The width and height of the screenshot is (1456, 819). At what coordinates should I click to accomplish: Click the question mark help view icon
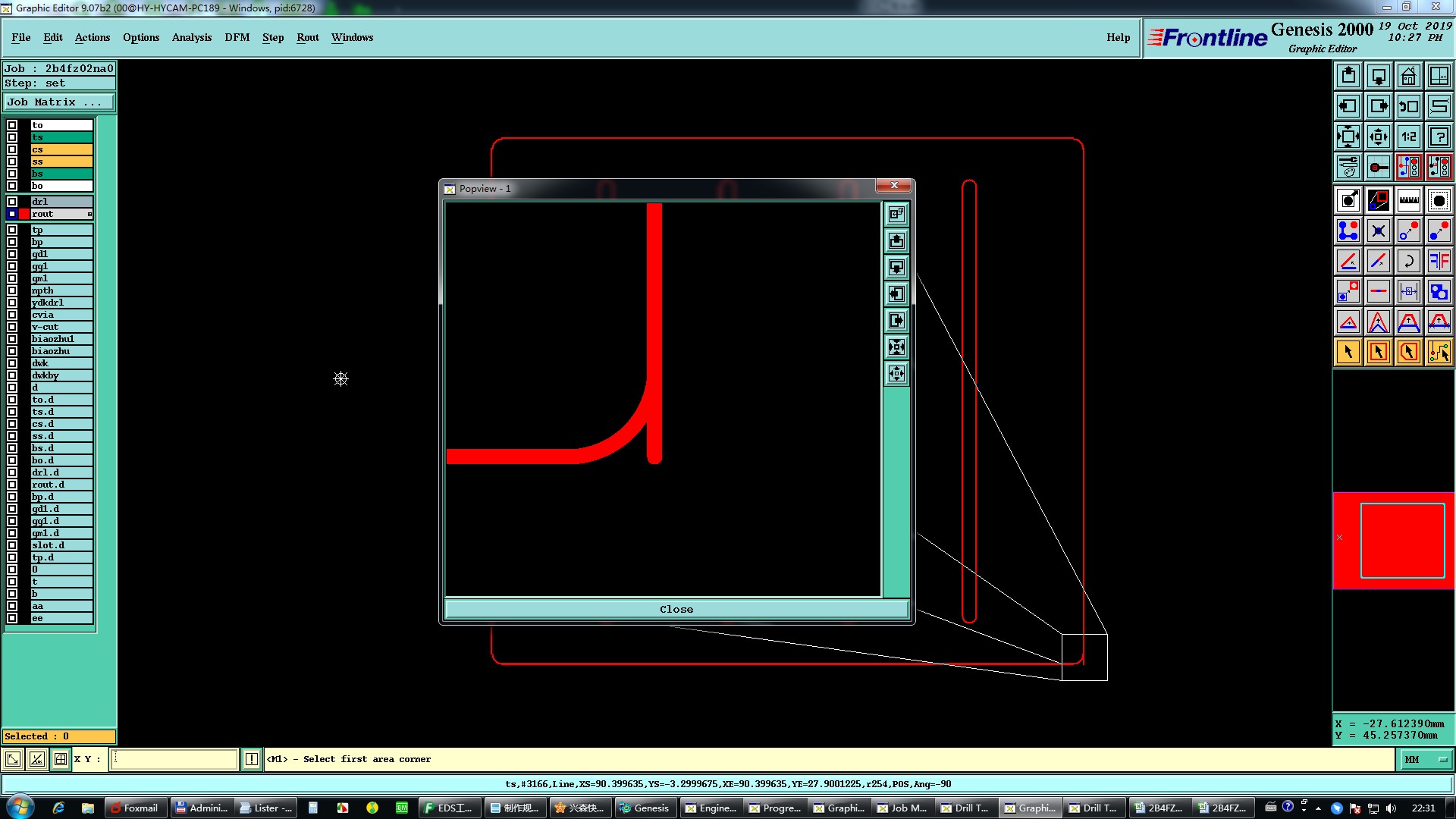click(x=1439, y=136)
